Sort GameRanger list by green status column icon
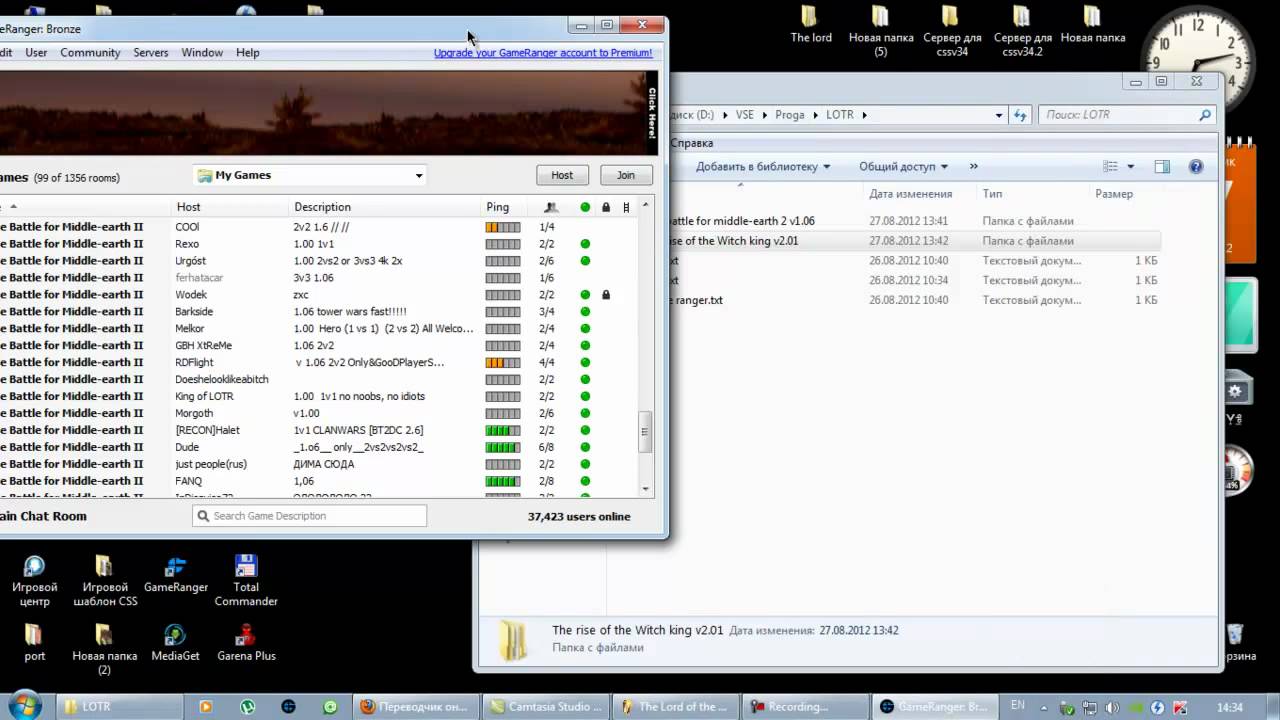 585,207
